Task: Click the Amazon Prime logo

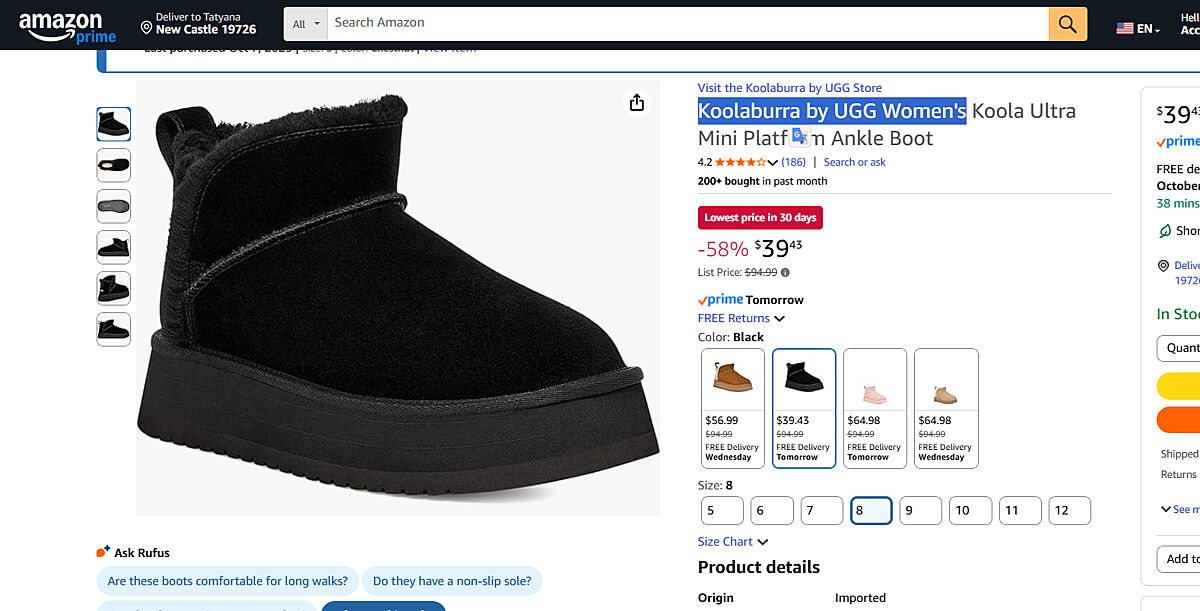Action: [67, 25]
